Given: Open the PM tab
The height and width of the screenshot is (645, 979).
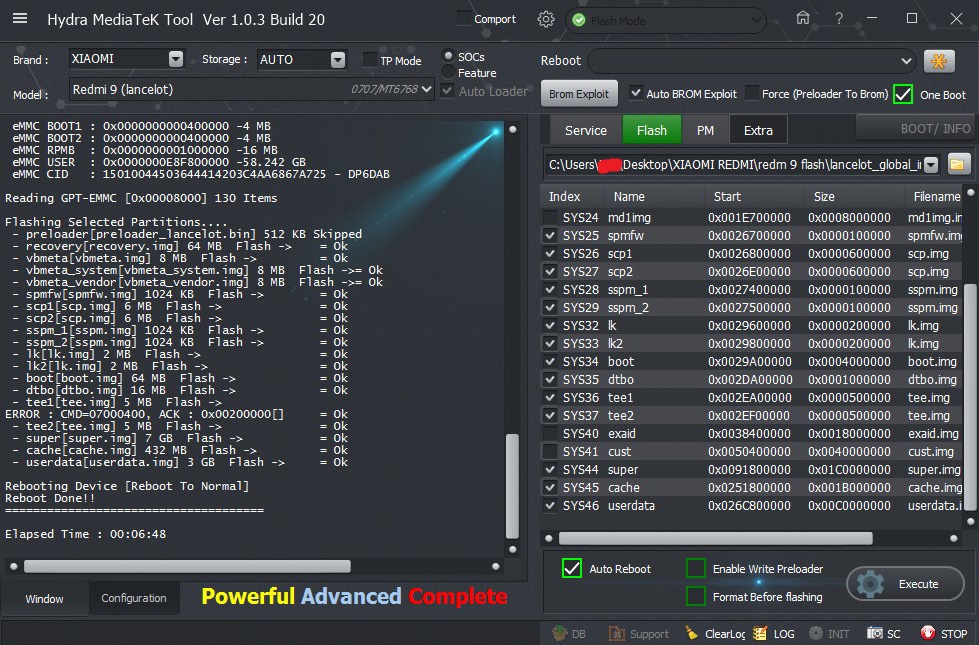Looking at the screenshot, I should coord(705,130).
